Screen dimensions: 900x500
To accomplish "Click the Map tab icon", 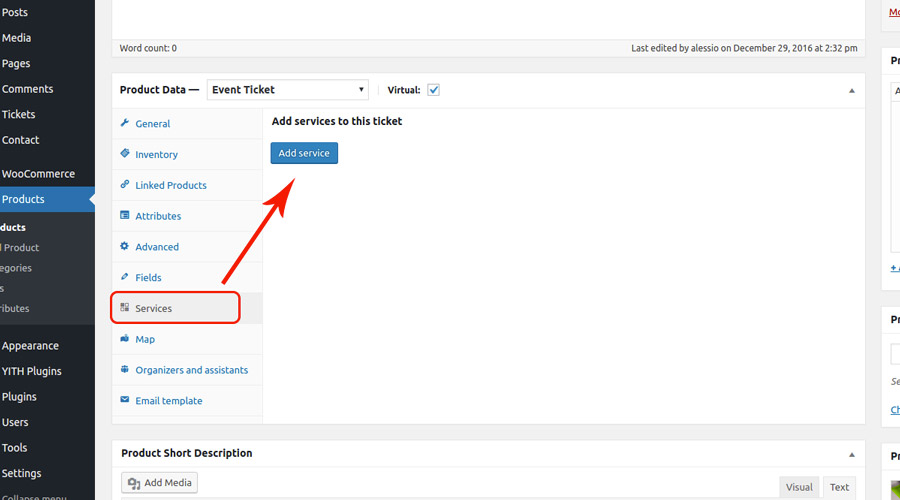I will pyautogui.click(x=125, y=339).
